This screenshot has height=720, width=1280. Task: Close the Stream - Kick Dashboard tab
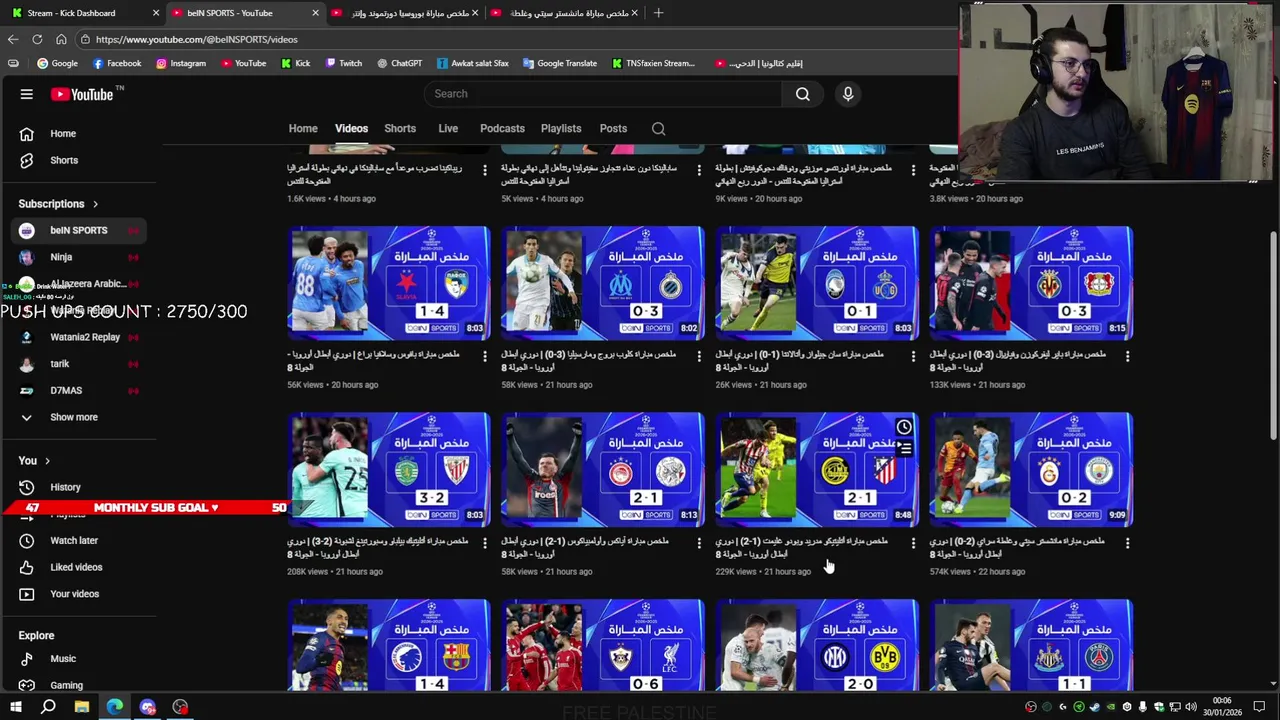pos(155,13)
